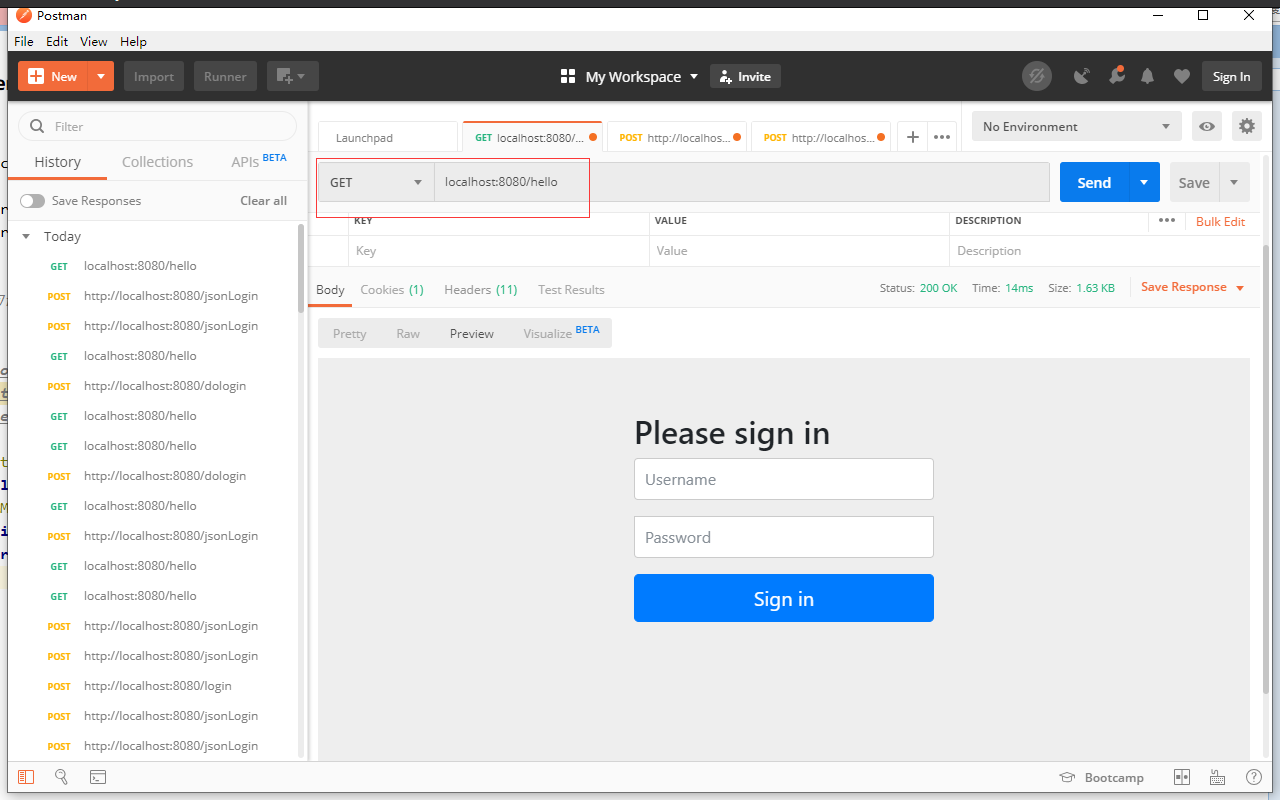Viewport: 1280px width, 800px height.
Task: Open the Headers (11) response tab
Action: [480, 290]
